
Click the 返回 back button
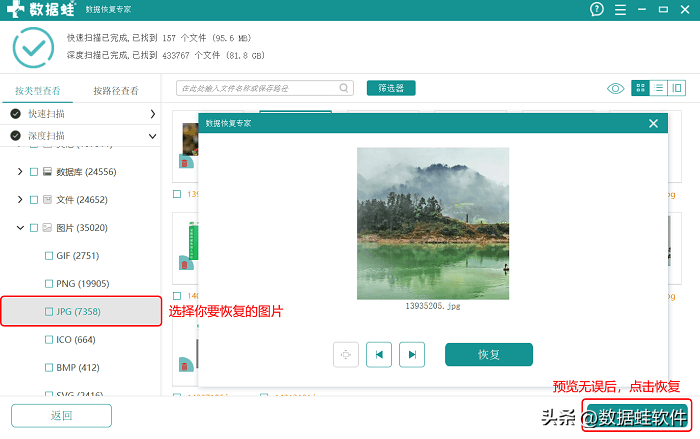(x=61, y=416)
